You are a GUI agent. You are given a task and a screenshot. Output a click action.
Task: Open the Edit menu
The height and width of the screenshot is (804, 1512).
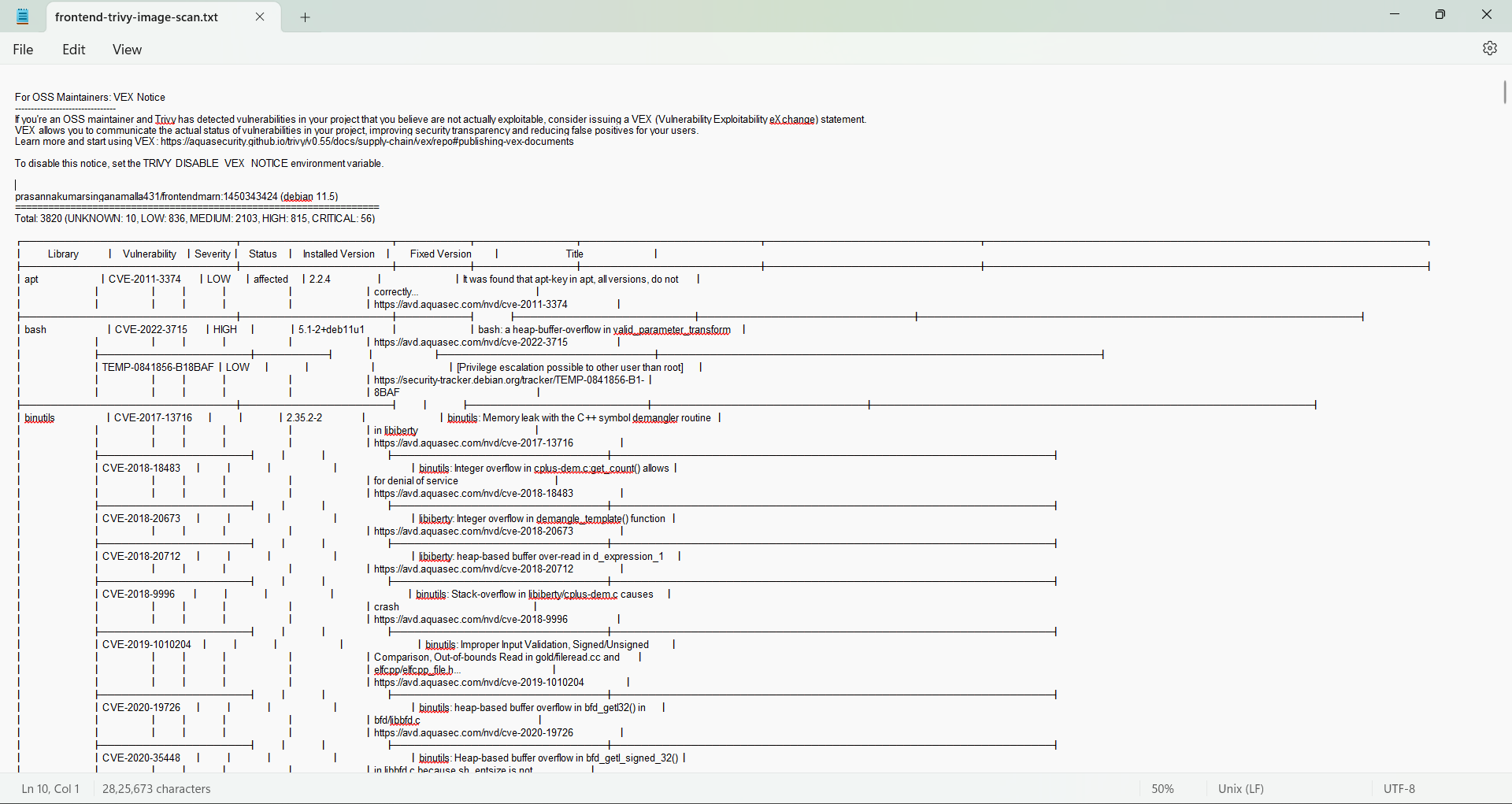coord(74,50)
